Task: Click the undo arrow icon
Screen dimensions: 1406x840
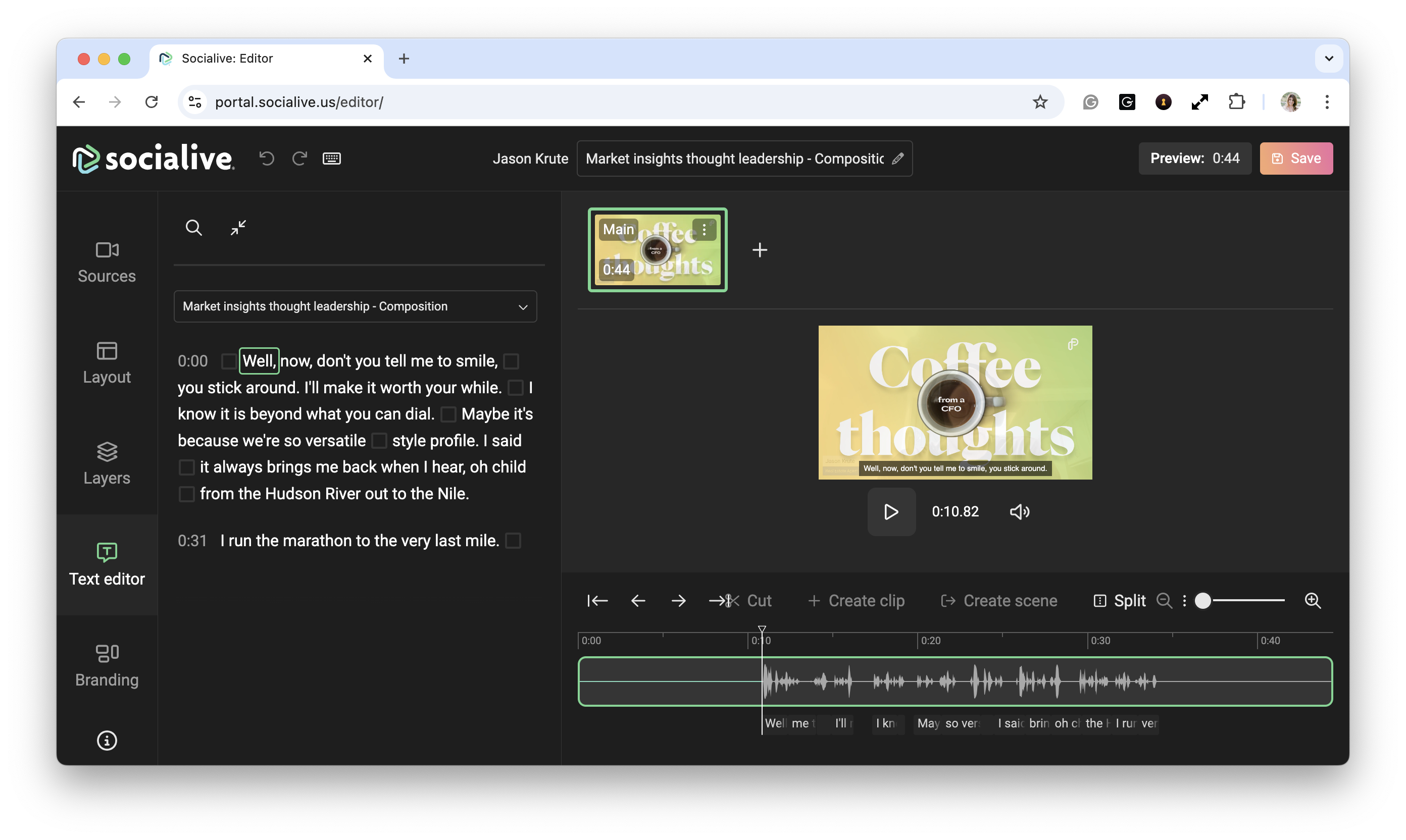Action: point(267,159)
